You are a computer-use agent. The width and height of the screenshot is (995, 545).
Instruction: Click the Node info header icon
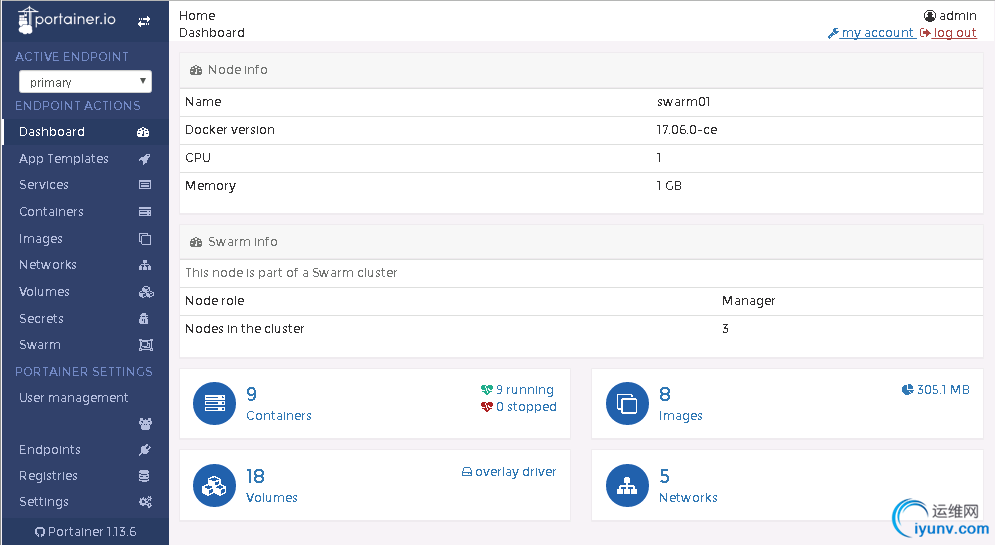coord(196,70)
